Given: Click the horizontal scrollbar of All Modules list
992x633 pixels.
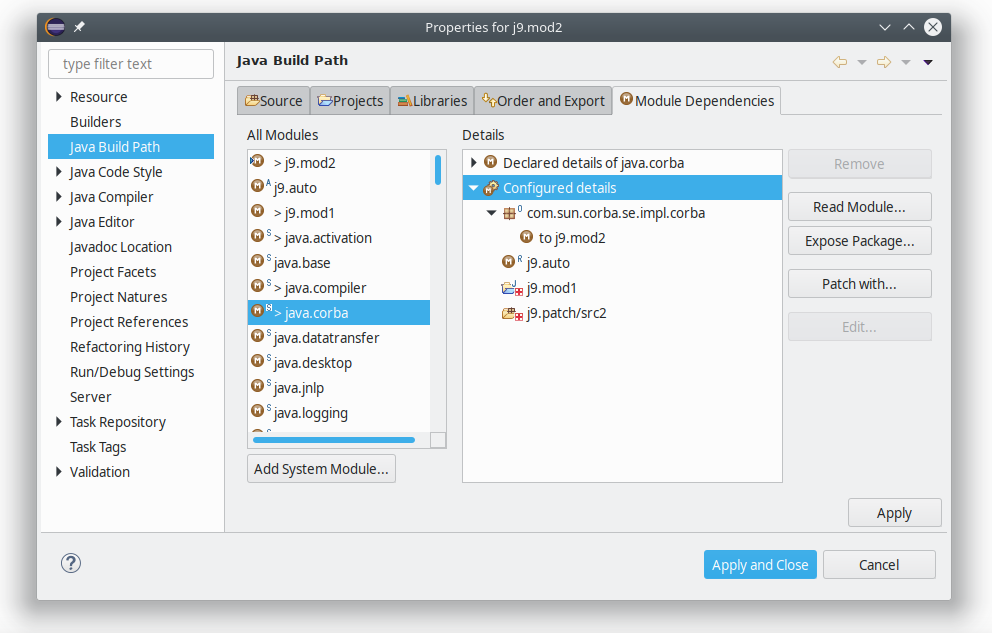Looking at the screenshot, I should (x=334, y=439).
